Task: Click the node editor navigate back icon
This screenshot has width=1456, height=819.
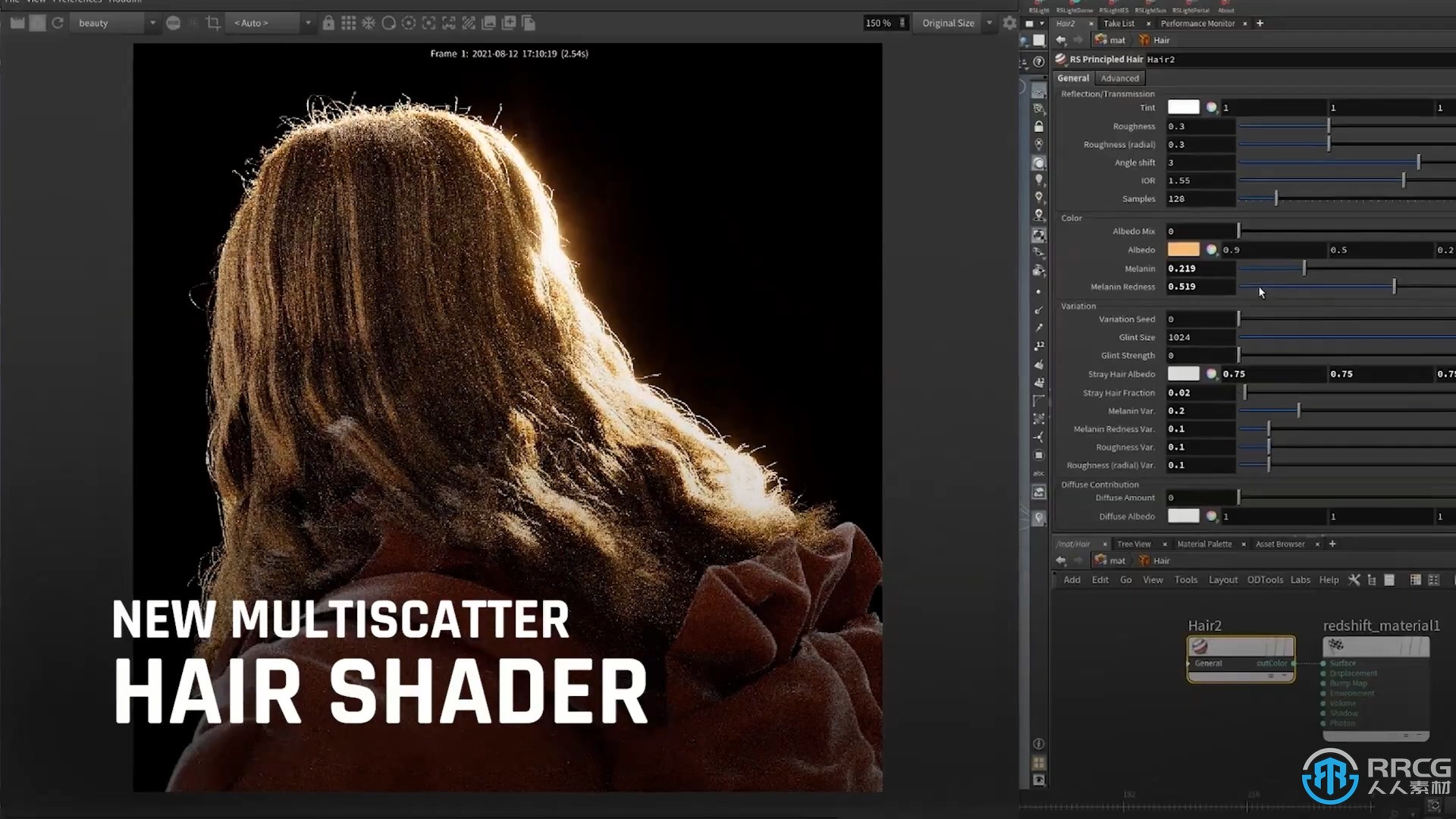Action: pyautogui.click(x=1060, y=560)
